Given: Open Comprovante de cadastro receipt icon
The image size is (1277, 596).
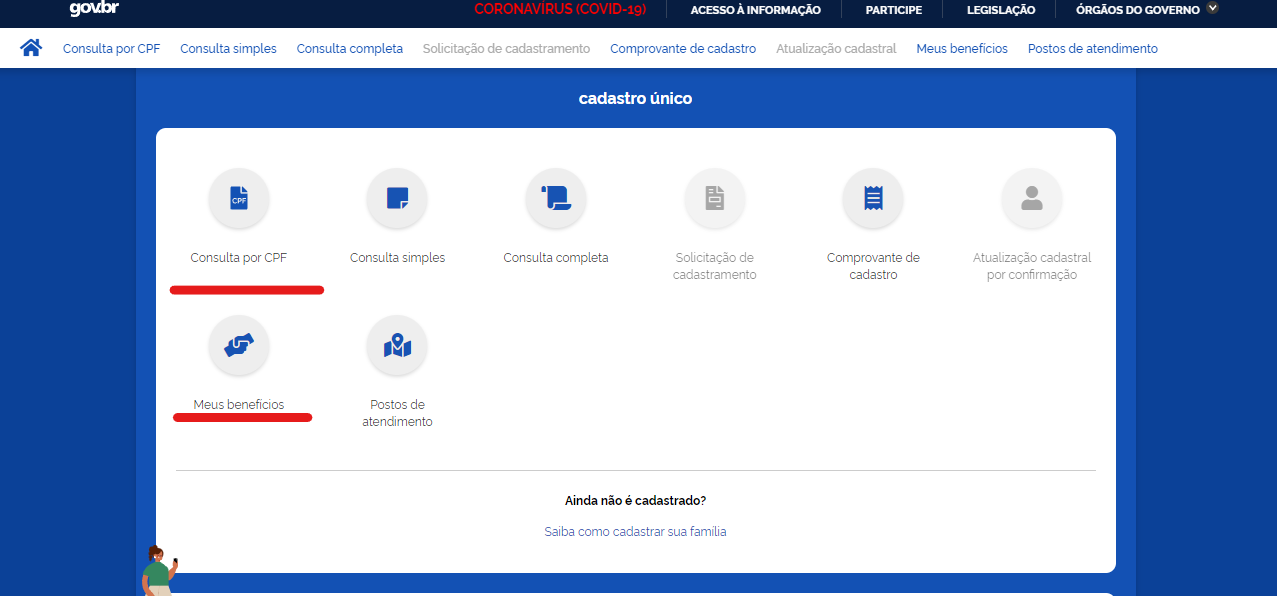Looking at the screenshot, I should [x=872, y=198].
